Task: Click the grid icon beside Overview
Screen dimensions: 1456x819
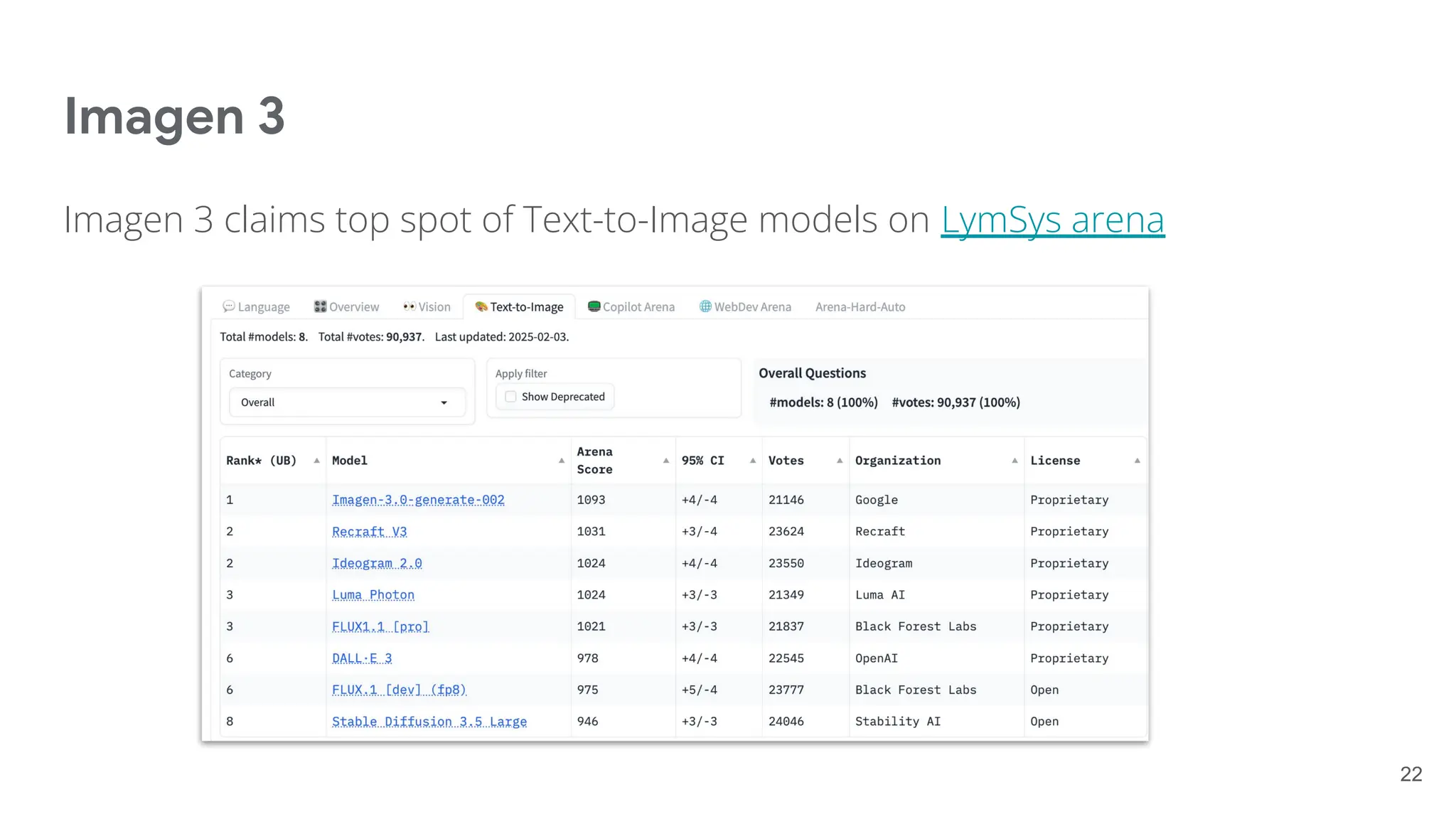Action: [320, 306]
